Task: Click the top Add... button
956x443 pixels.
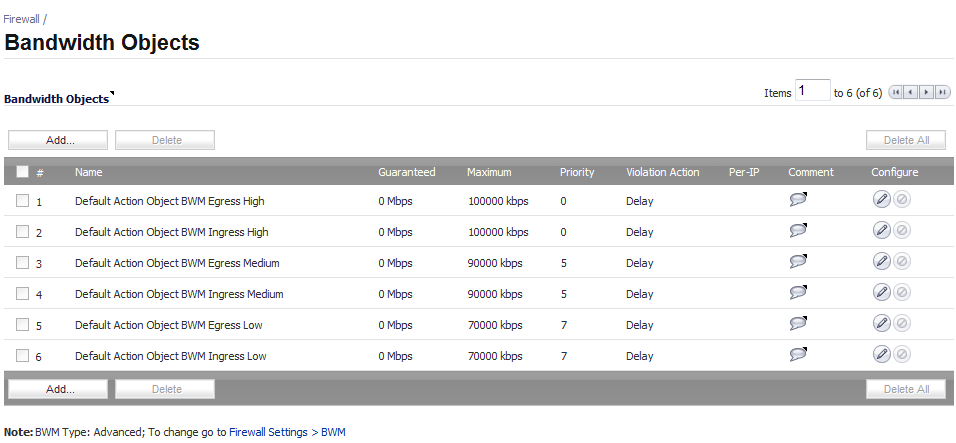Action: 58,140
